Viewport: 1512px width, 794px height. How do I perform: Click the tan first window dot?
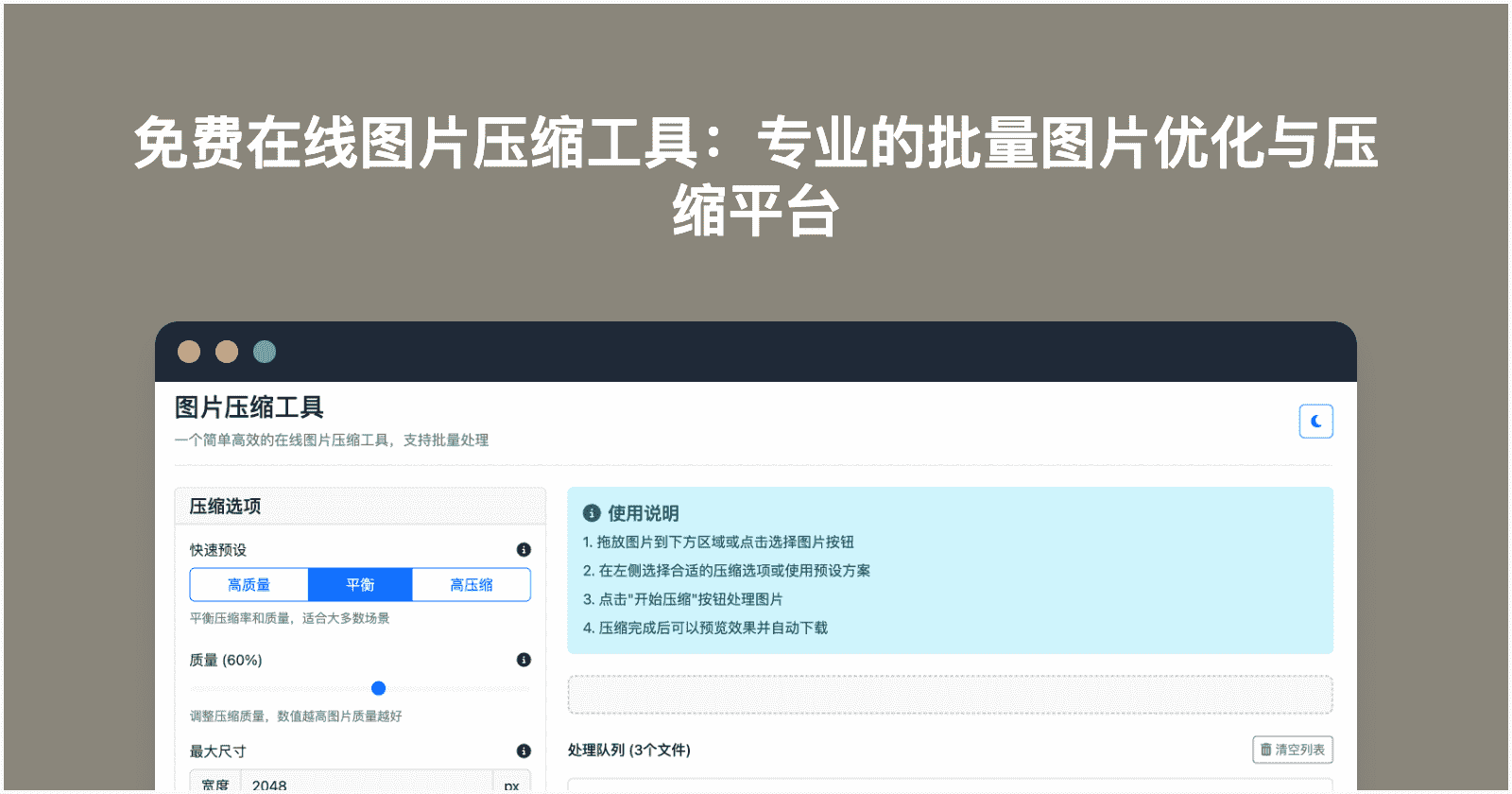pyautogui.click(x=189, y=352)
